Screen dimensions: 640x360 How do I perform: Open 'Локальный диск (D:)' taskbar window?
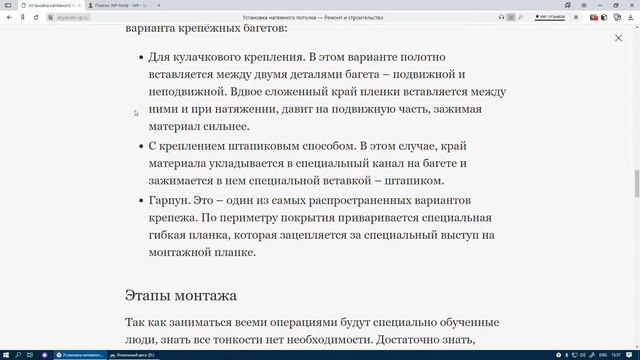click(133, 355)
